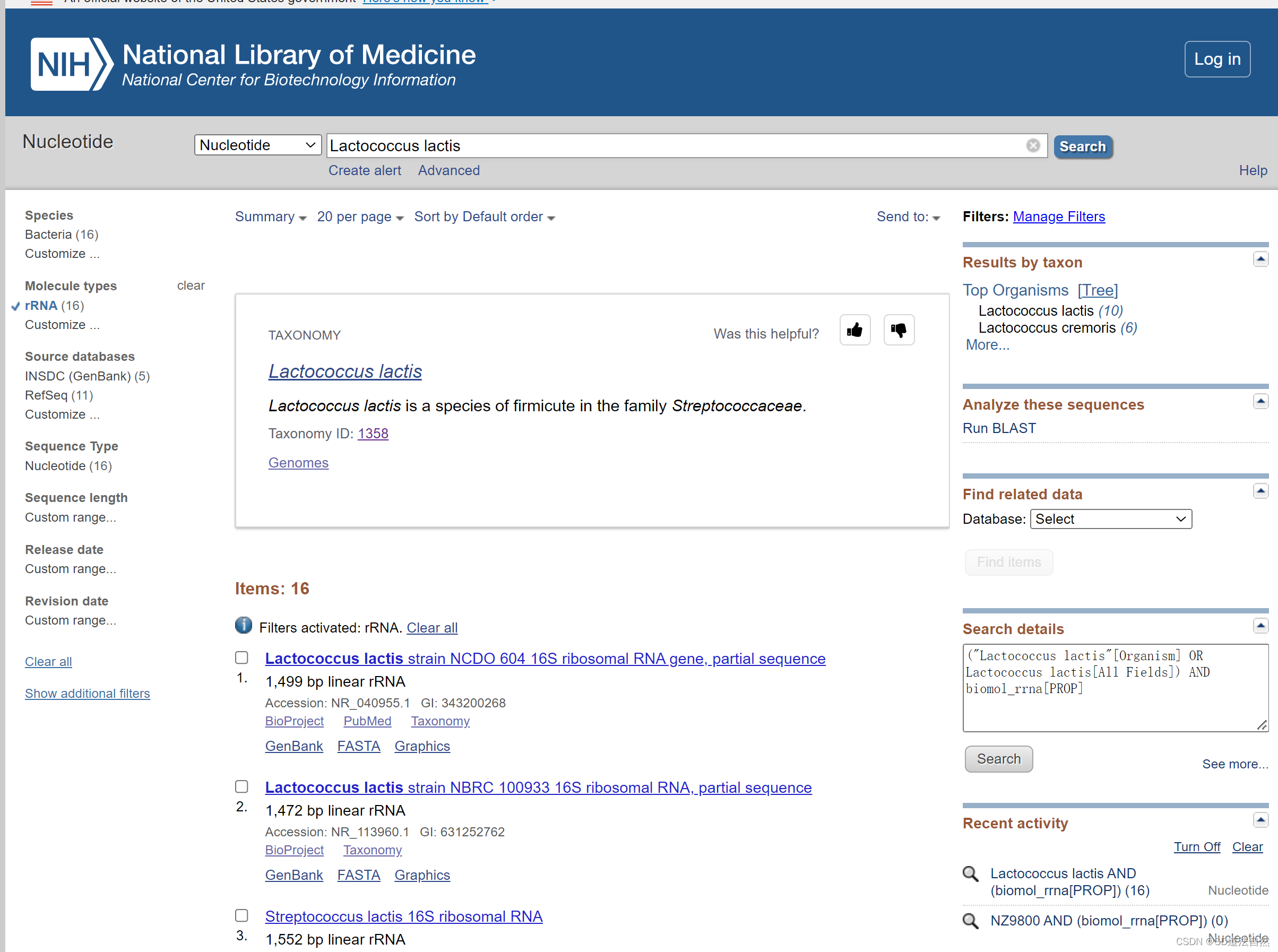Collapse the Search details panel
The image size is (1278, 952).
coord(1260,626)
